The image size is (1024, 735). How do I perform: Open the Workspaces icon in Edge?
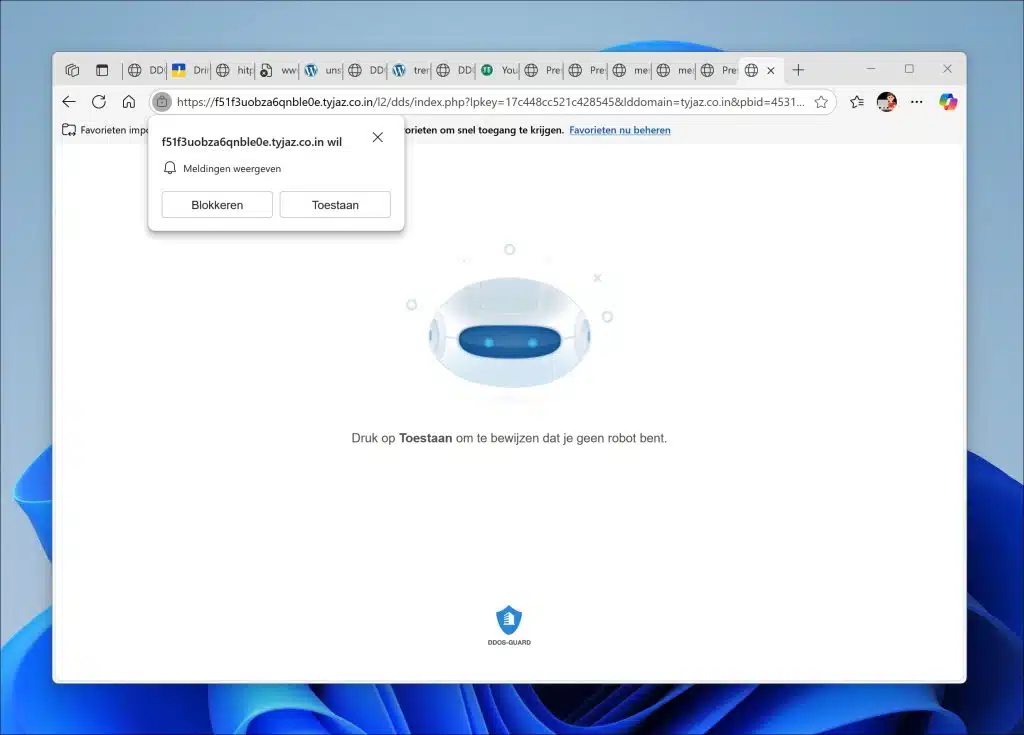tap(72, 70)
